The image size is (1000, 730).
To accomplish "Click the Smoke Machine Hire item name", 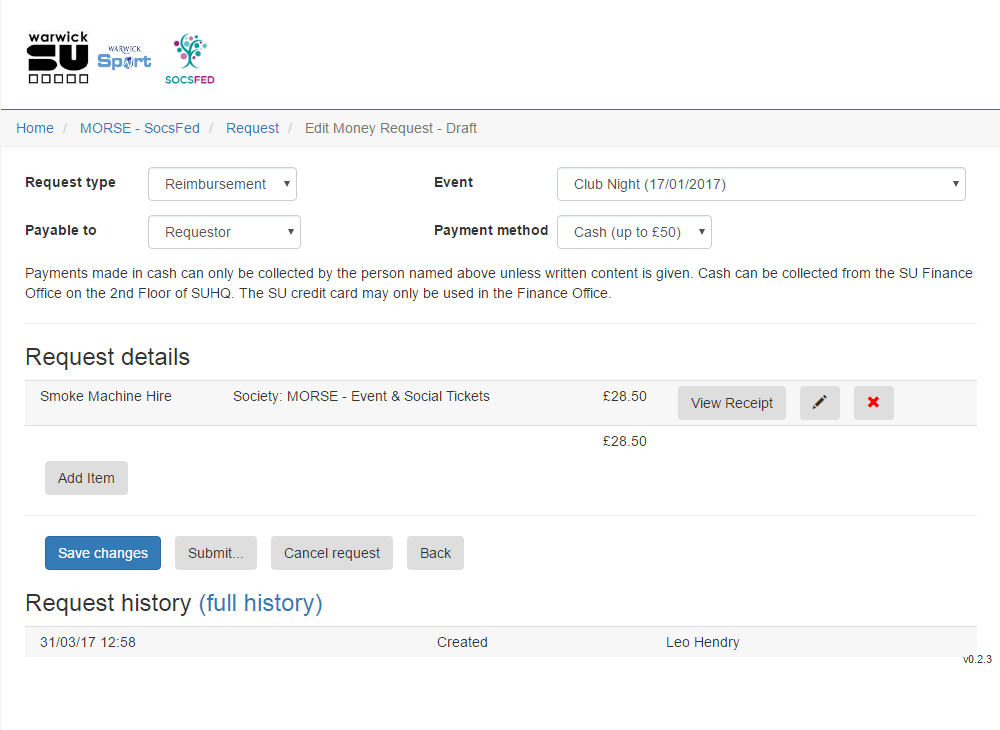I will coord(106,397).
